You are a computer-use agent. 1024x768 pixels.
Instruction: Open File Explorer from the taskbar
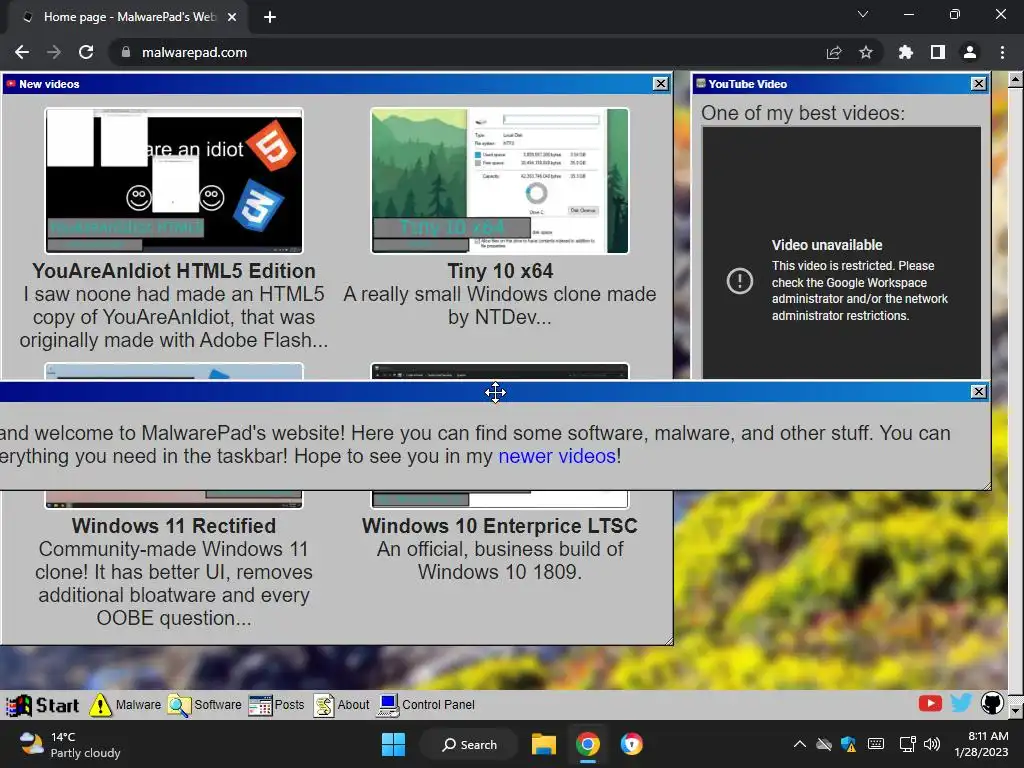coord(543,744)
